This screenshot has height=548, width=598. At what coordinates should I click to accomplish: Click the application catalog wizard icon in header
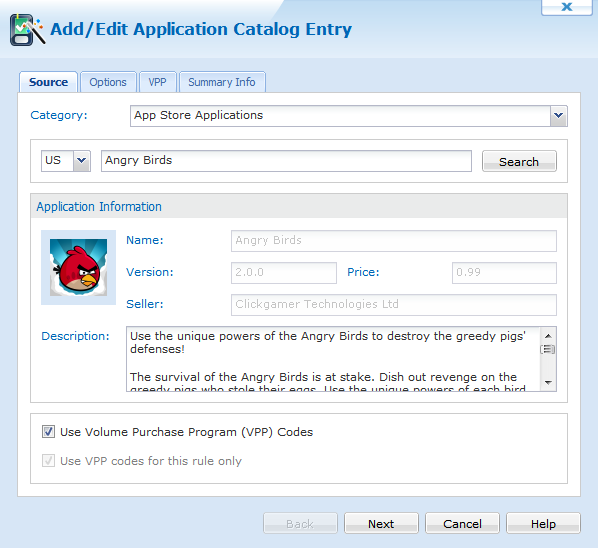[27, 30]
